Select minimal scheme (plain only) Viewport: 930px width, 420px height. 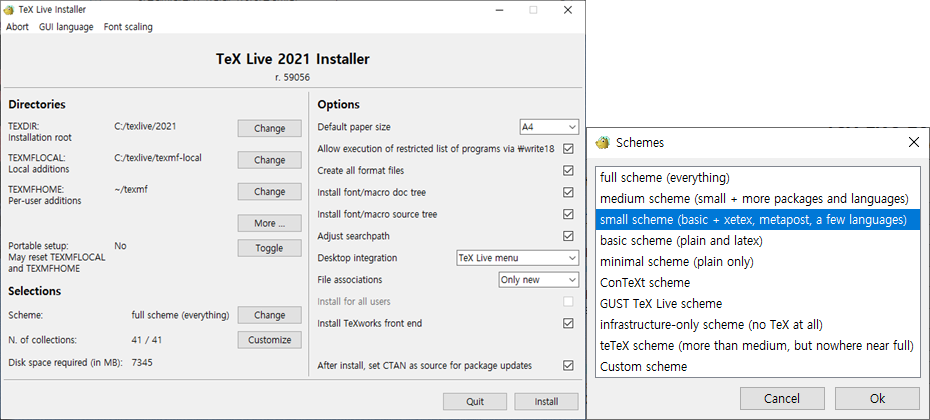(757, 262)
